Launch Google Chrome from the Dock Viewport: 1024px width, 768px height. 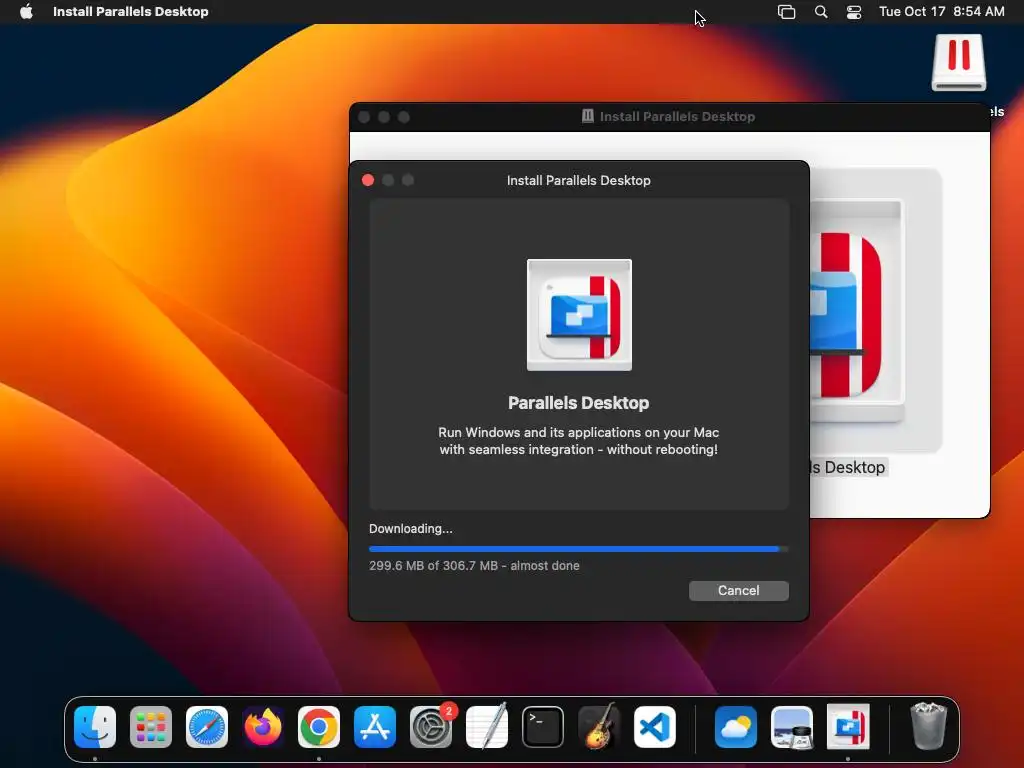[319, 727]
